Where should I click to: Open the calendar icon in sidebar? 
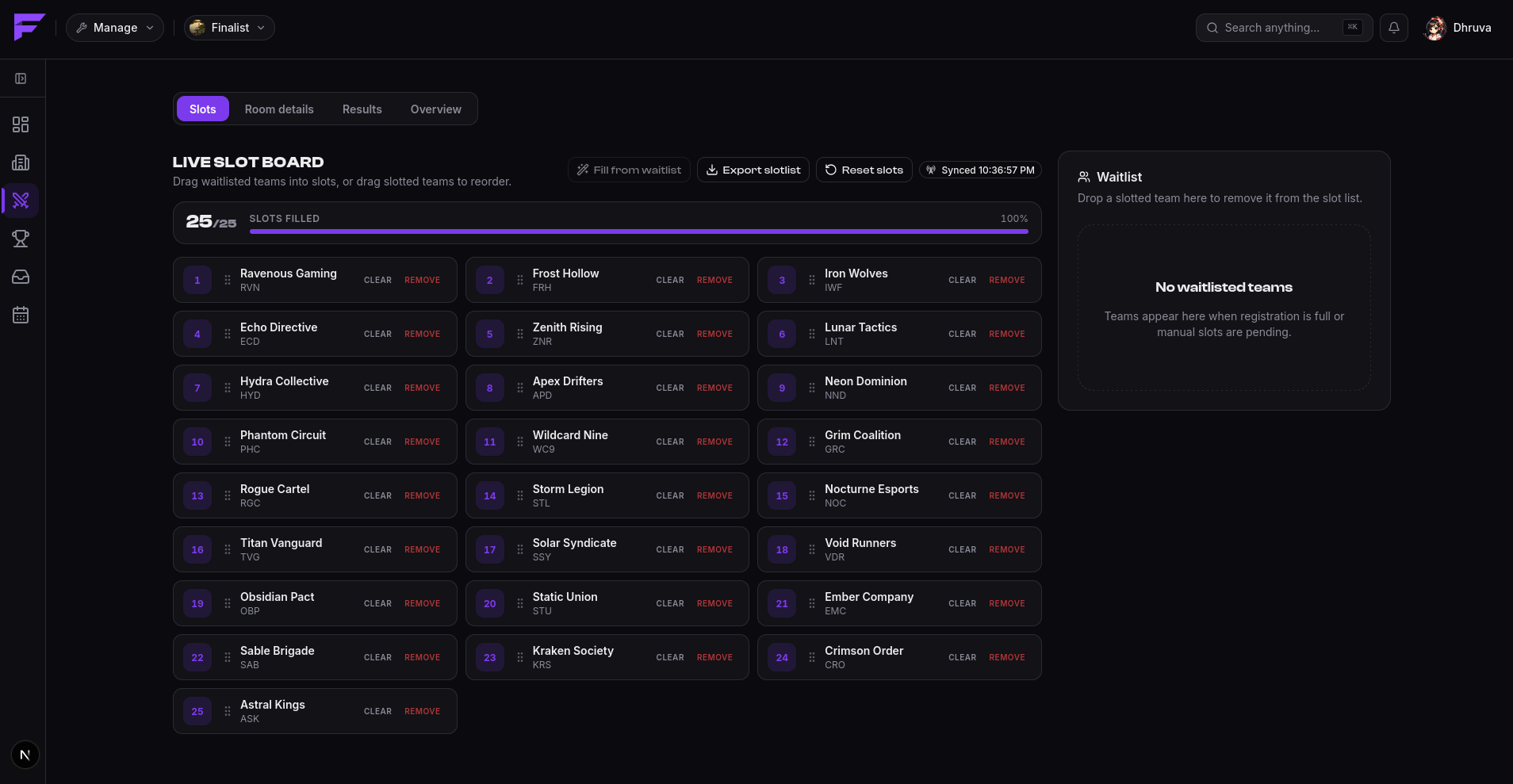point(21,315)
